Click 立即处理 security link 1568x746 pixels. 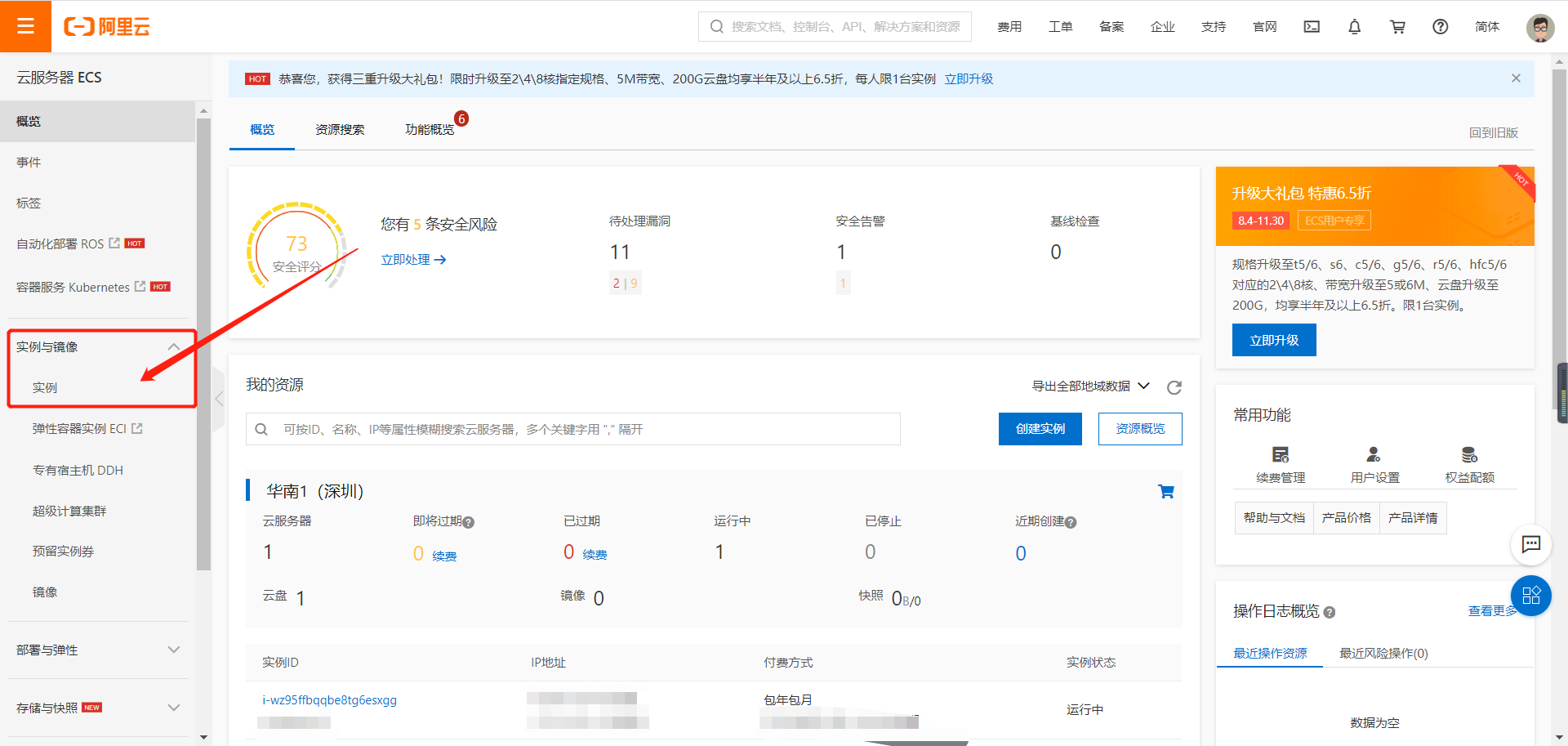(413, 259)
